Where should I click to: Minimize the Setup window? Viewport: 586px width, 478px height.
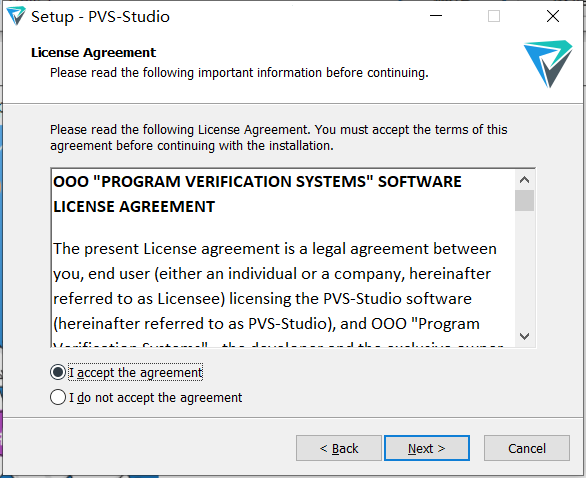(436, 16)
